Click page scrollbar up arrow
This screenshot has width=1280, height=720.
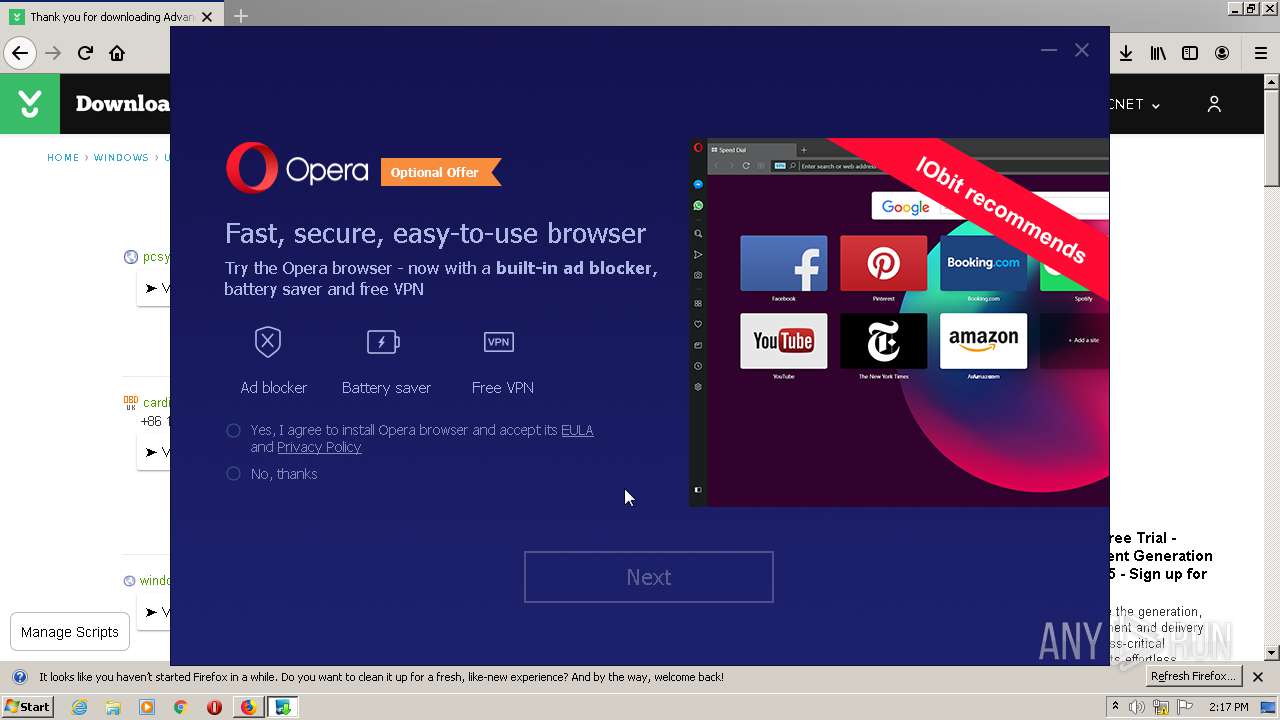(x=1272, y=82)
